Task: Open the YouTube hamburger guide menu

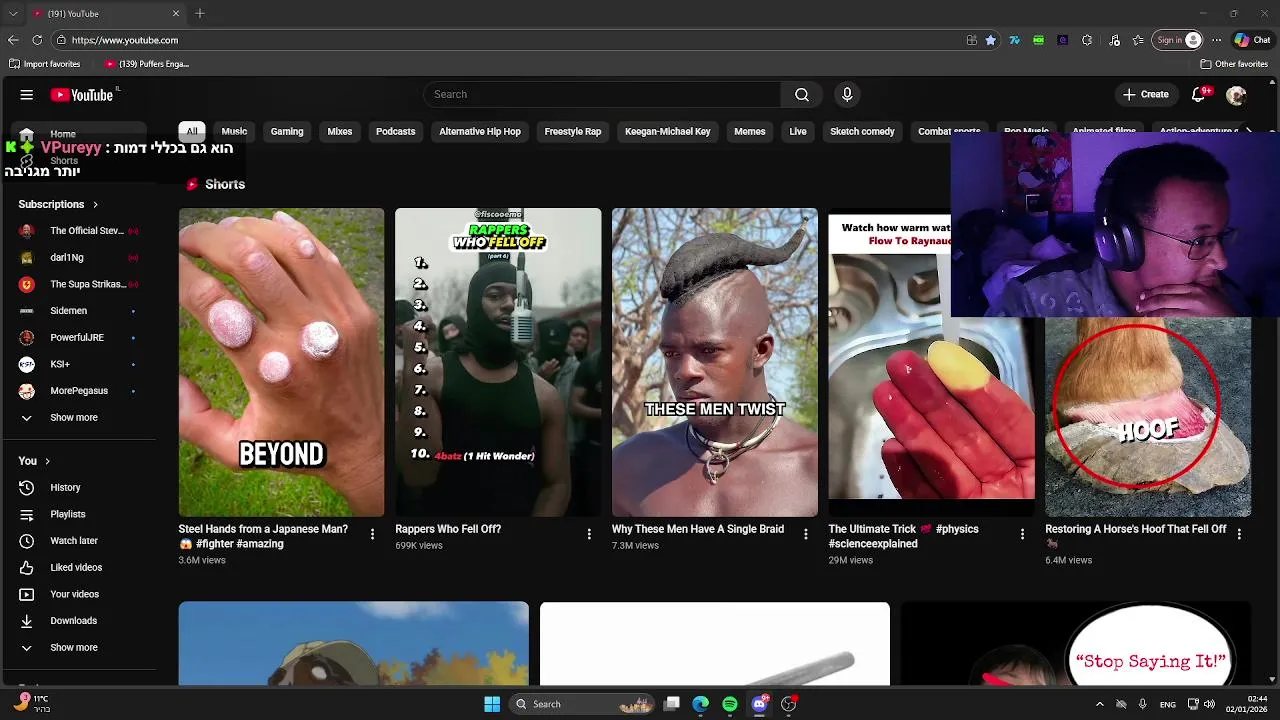Action: [x=27, y=95]
